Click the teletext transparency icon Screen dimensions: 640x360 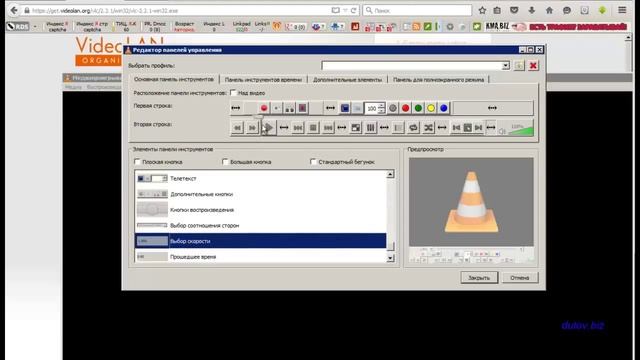[x=357, y=108]
